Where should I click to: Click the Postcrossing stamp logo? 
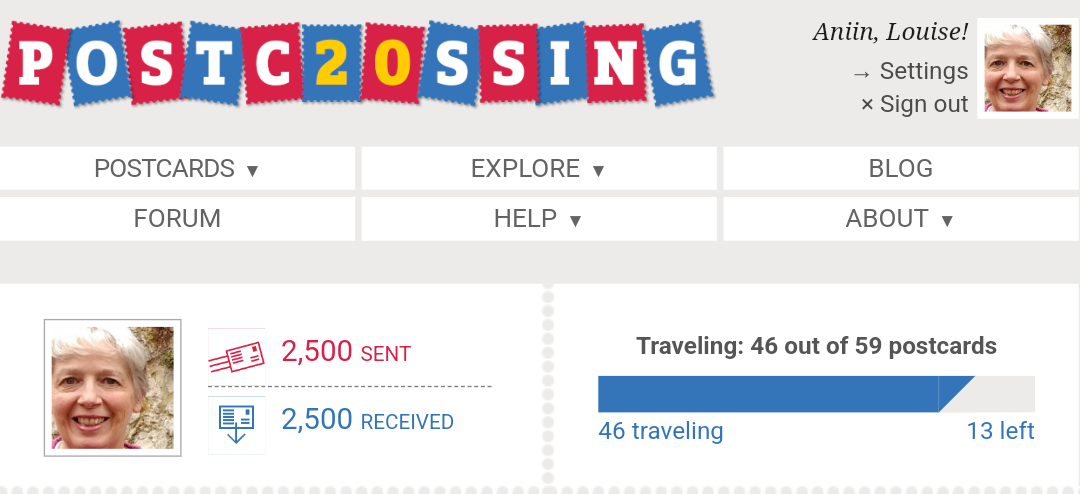coord(357,63)
